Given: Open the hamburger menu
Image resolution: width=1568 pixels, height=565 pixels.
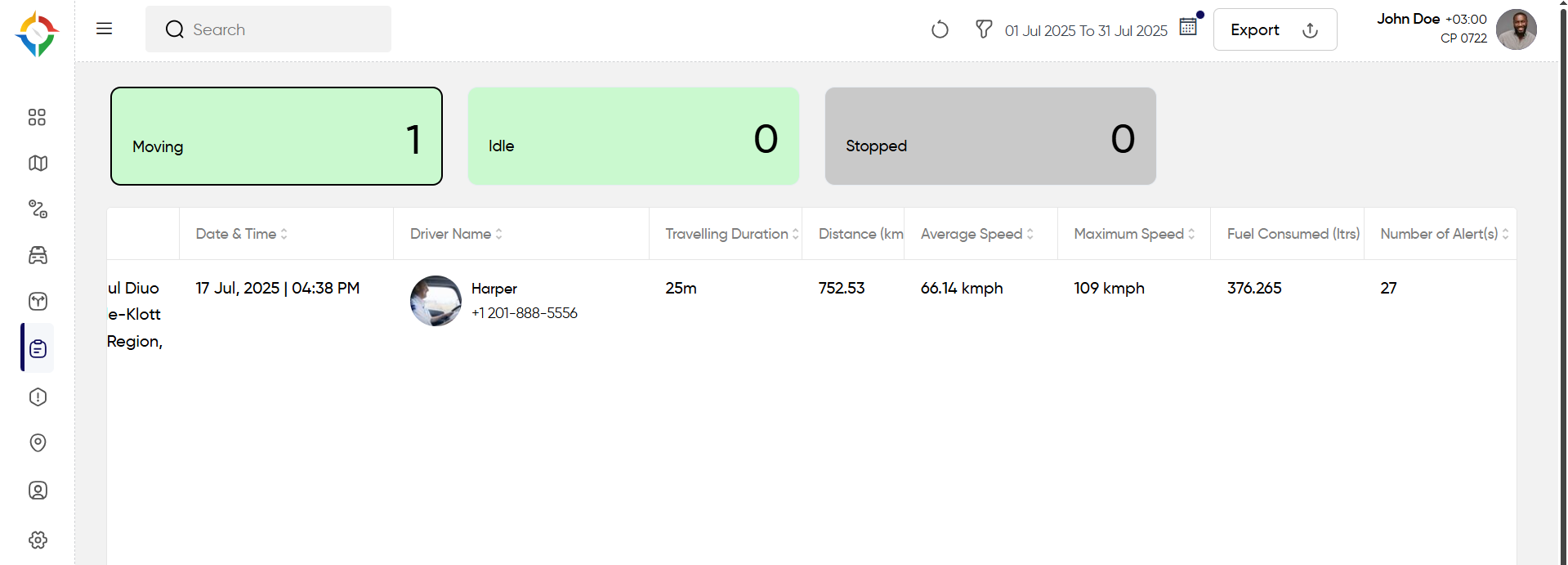Looking at the screenshot, I should [104, 29].
